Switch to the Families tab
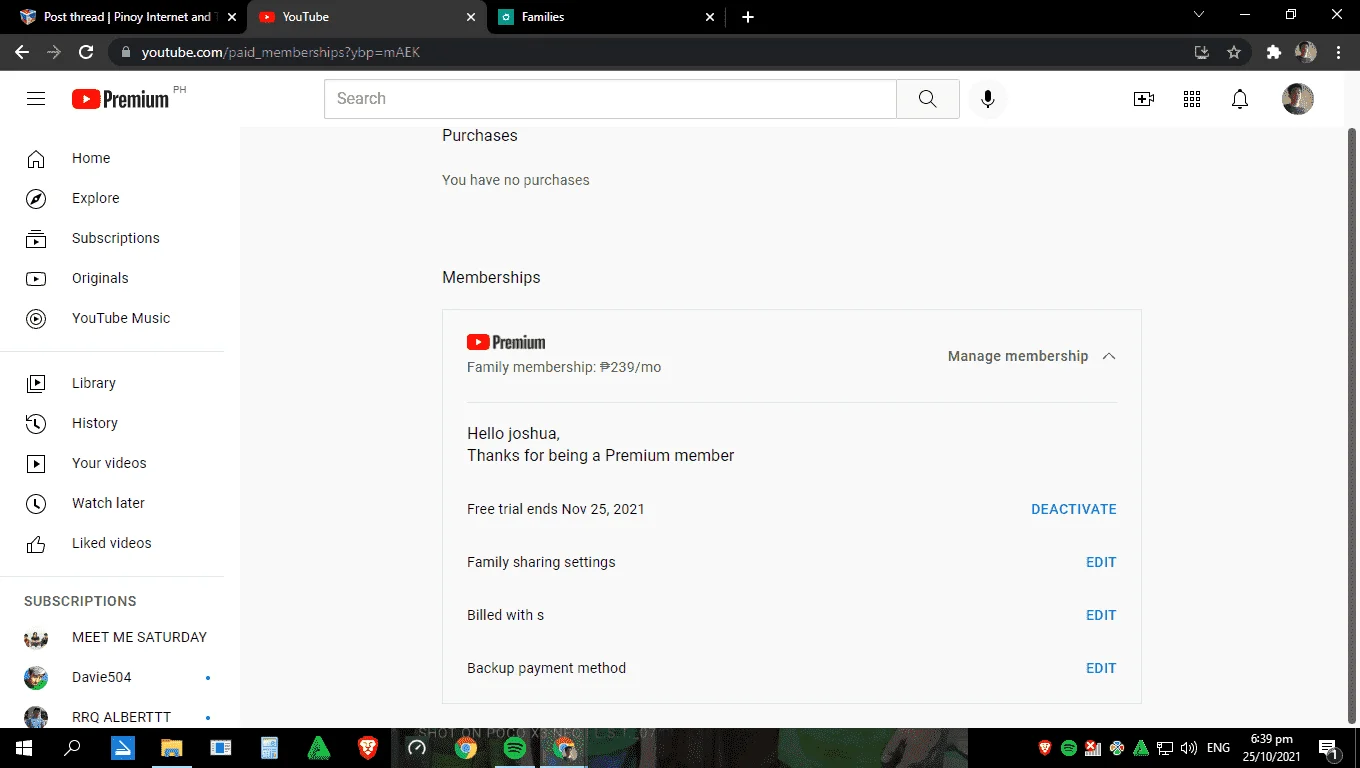1360x768 pixels. coord(608,17)
